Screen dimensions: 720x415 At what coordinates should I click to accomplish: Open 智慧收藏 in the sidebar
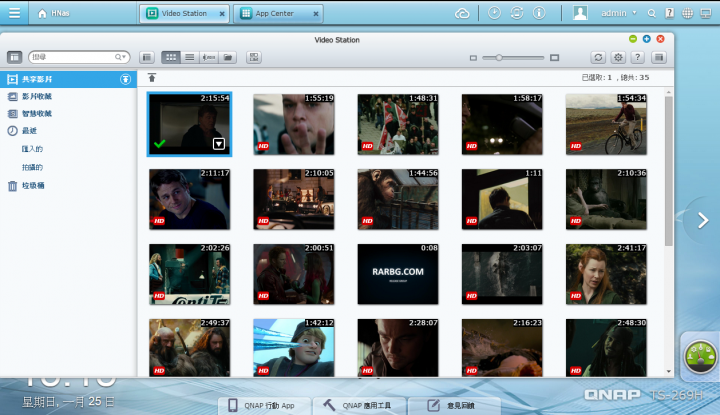click(37, 113)
